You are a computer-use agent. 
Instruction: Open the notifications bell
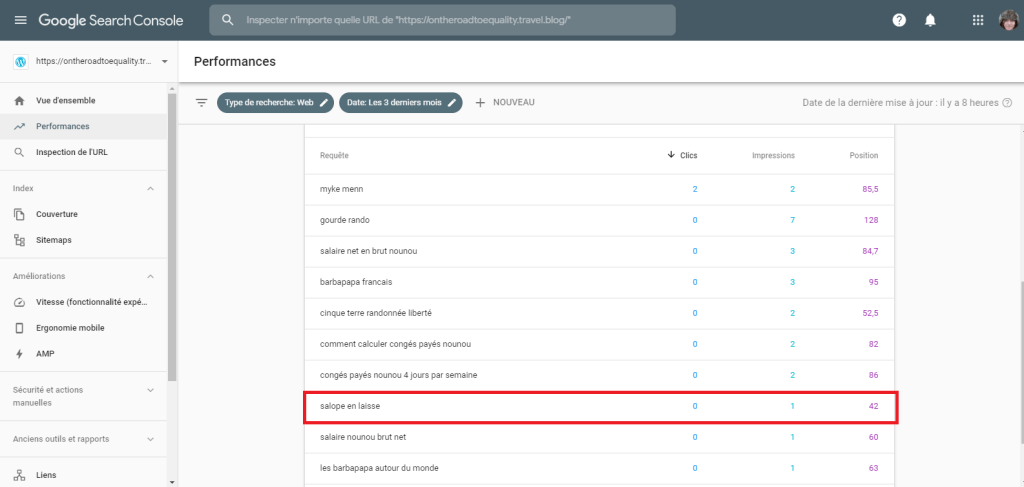[x=930, y=20]
